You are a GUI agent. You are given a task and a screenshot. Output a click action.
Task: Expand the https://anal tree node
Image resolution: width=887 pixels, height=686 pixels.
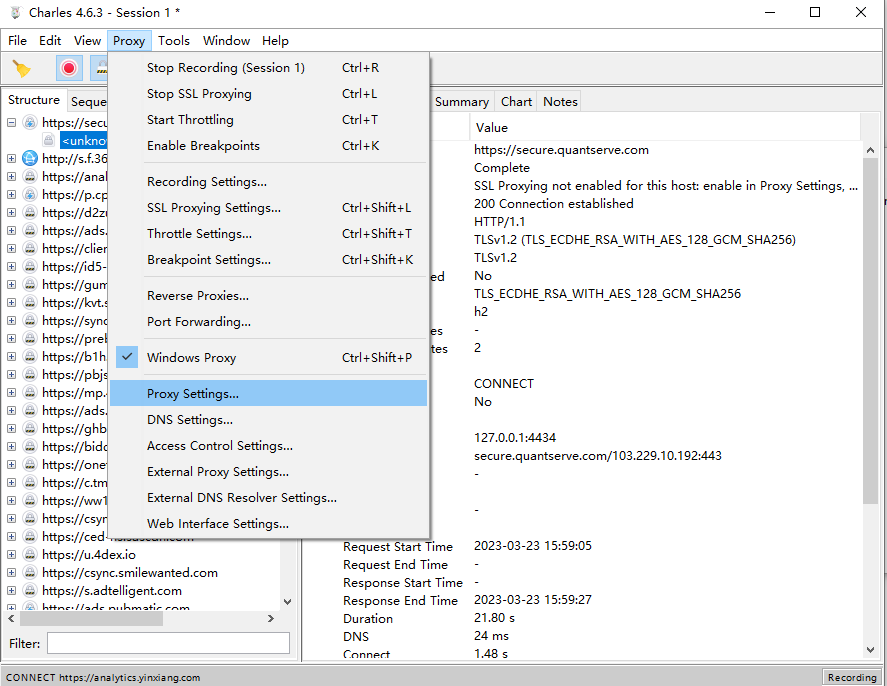click(11, 176)
